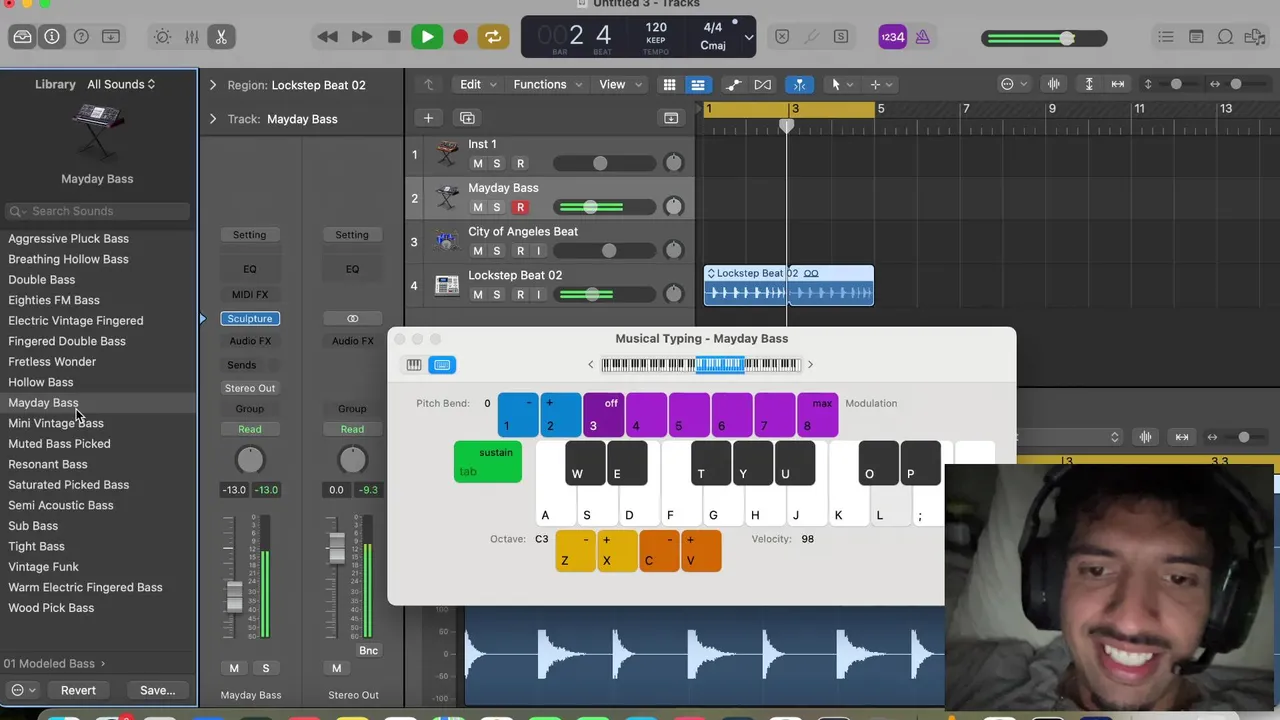
Task: Click the Bnc button on Stereo Out
Action: point(368,650)
